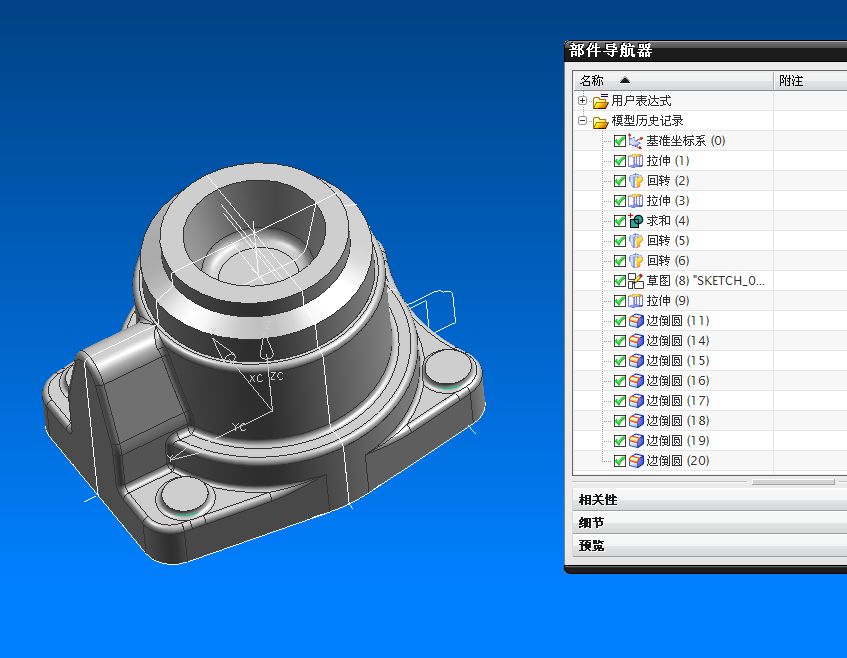Click the 拉伸 (1) extrude icon
The width and height of the screenshot is (847, 658).
(635, 161)
